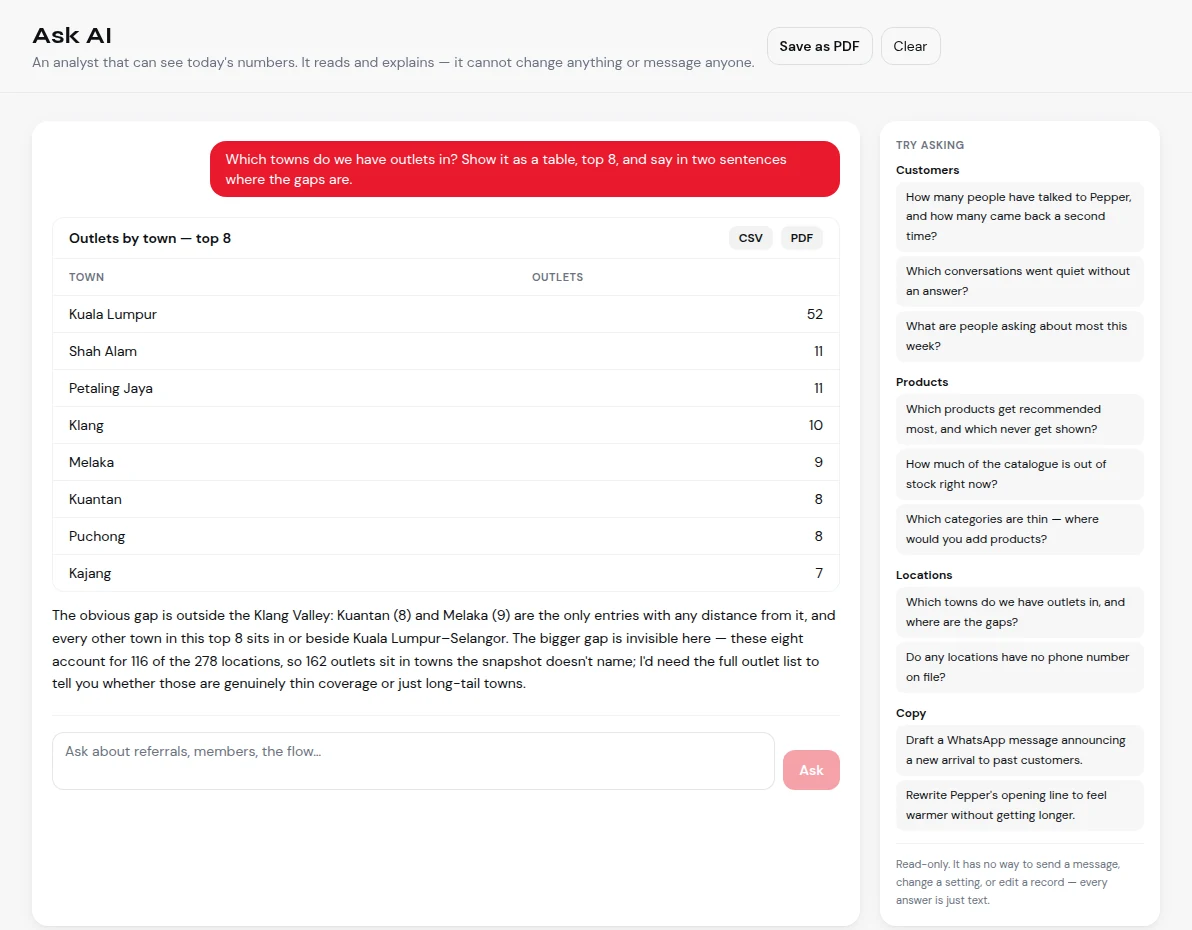Screen dimensions: 1192x930
Task: Click the 'Products' section label
Action: [922, 382]
